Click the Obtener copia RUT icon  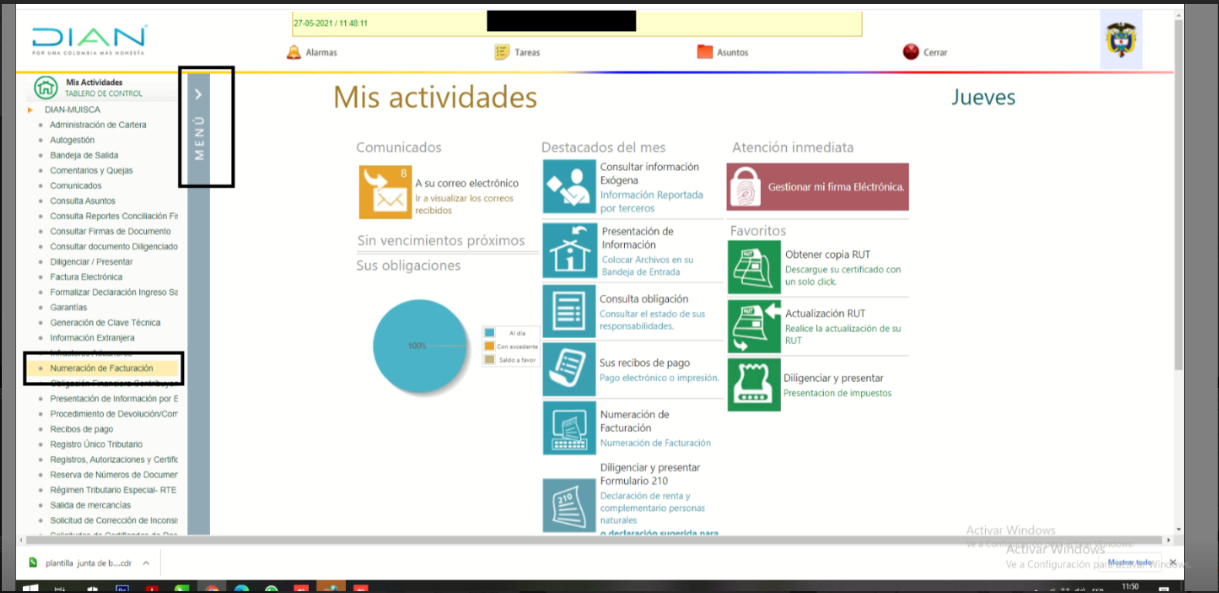tap(754, 267)
